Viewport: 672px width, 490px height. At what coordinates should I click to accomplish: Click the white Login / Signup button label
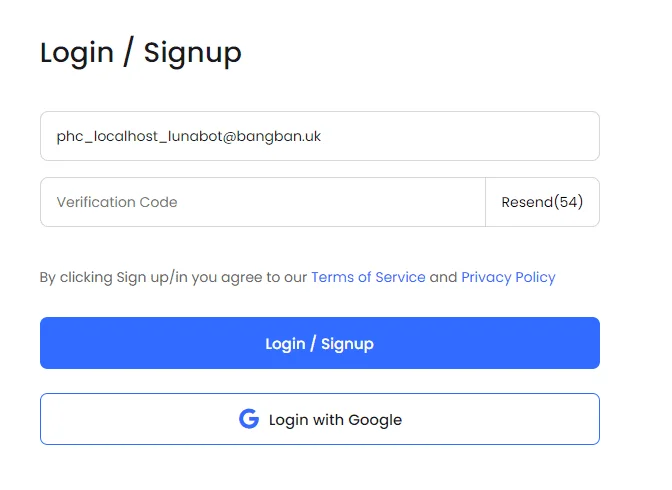tap(320, 344)
